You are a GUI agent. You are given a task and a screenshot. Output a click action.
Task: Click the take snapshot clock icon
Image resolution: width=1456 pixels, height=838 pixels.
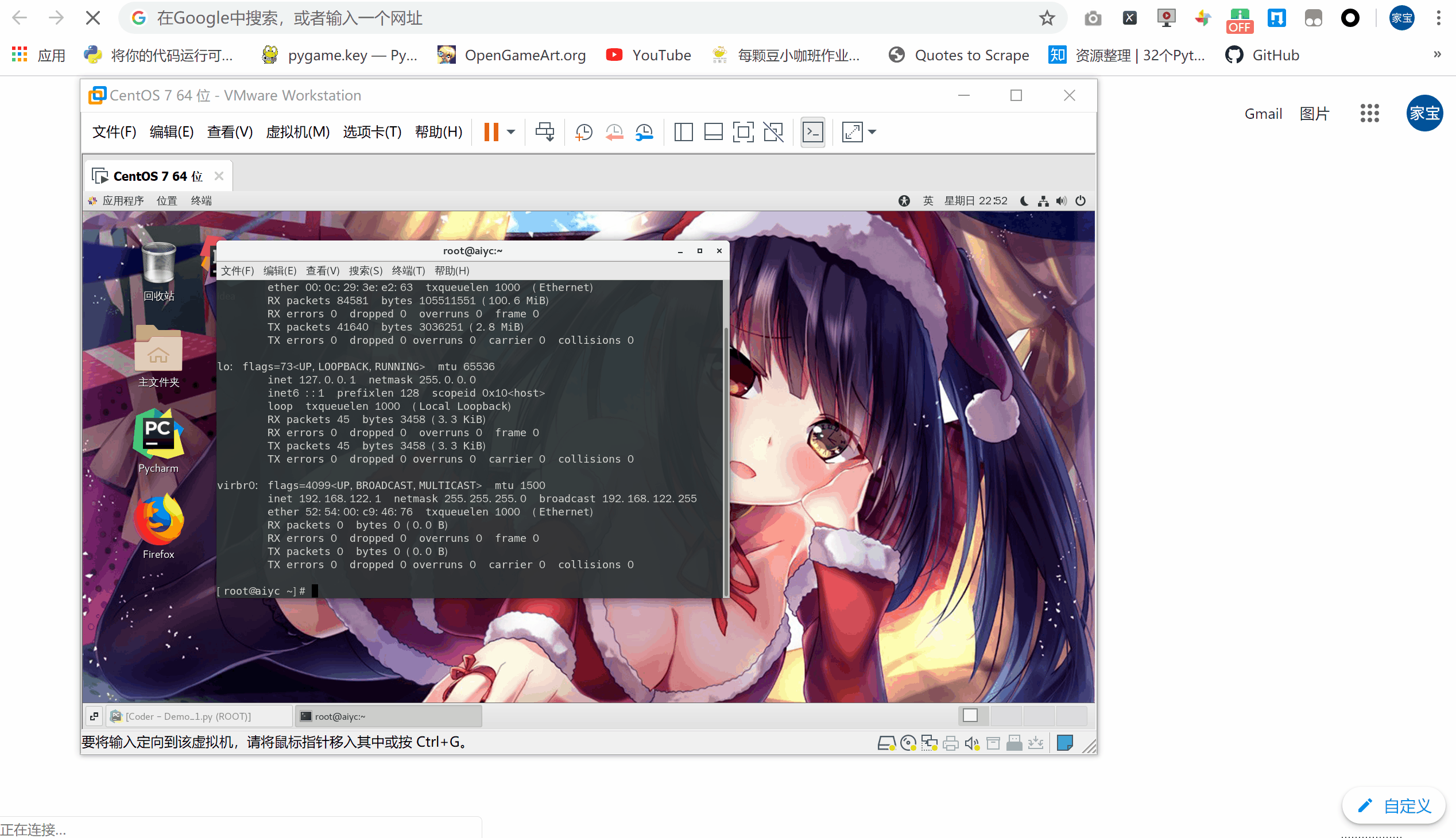click(x=583, y=132)
